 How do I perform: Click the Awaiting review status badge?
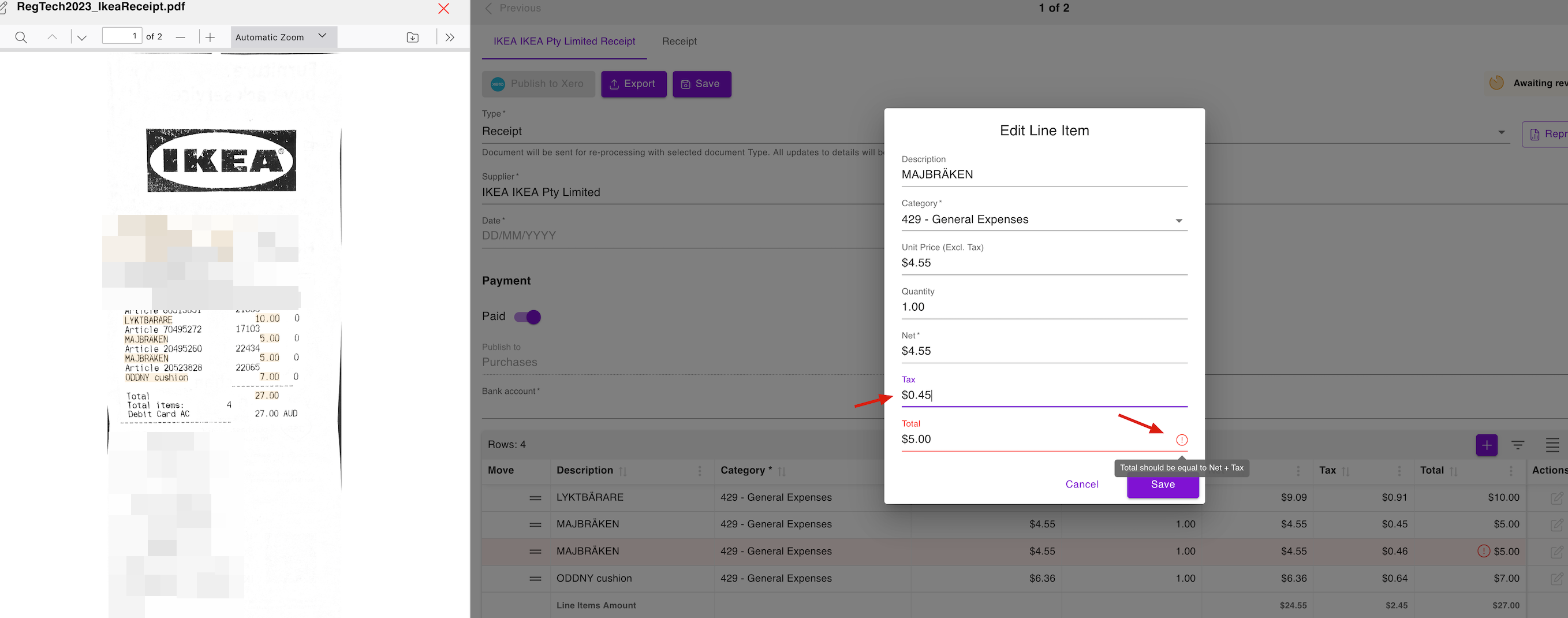click(1527, 83)
